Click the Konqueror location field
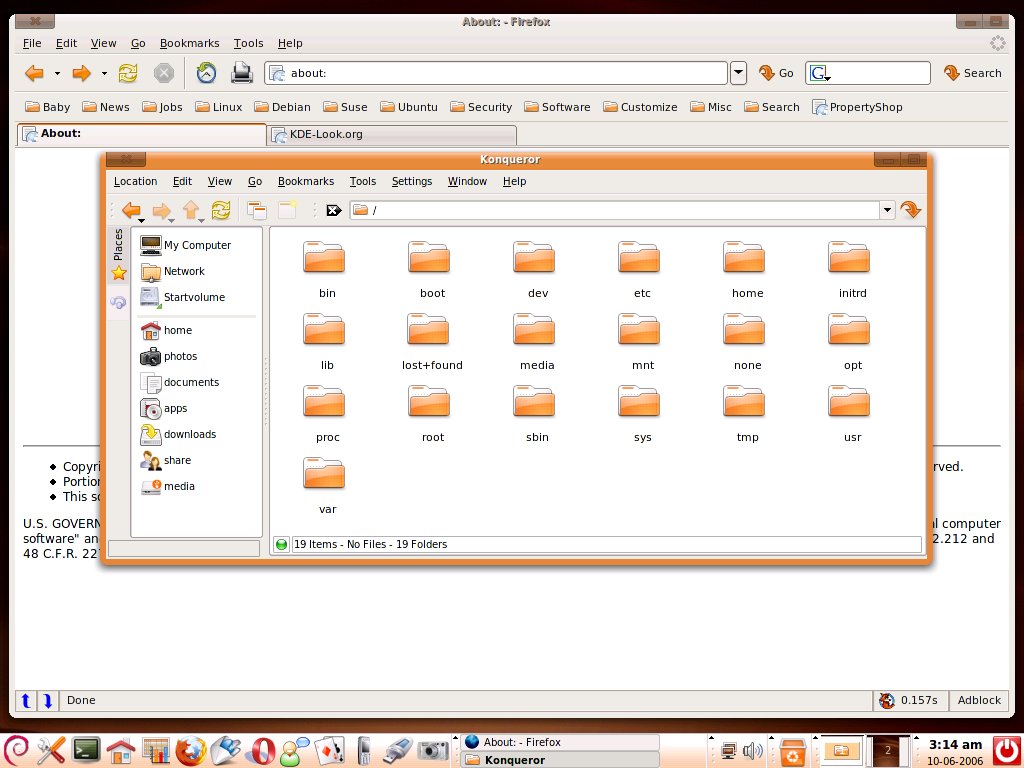Screen dimensions: 1024x768 click(615, 210)
